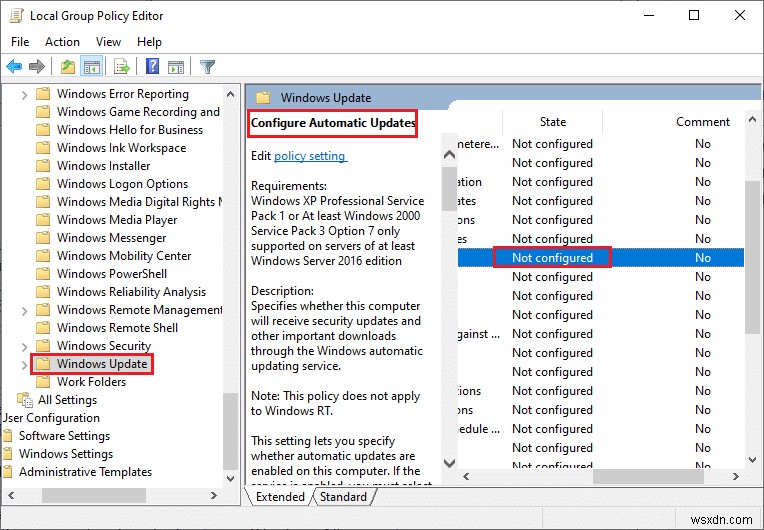
Task: Select Windows Reliability Analysis tree item
Action: [x=131, y=292]
